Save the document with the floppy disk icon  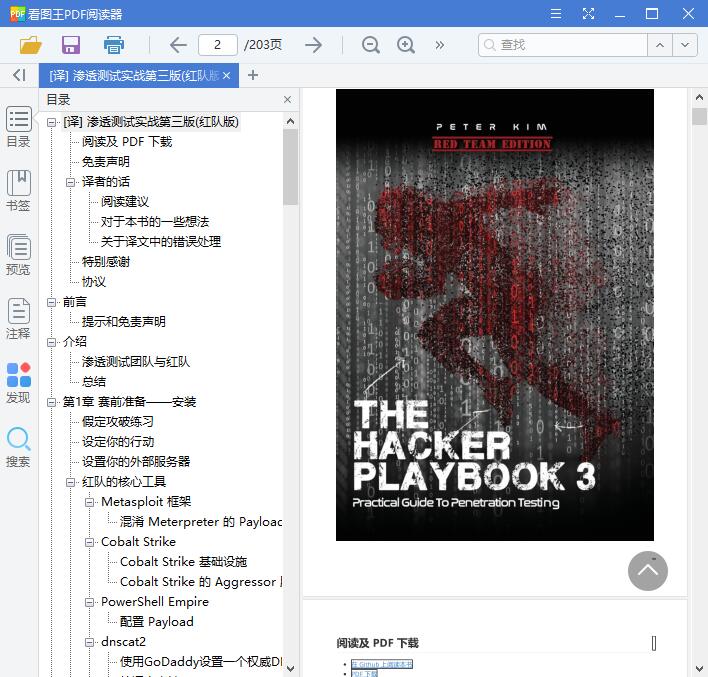(x=71, y=45)
